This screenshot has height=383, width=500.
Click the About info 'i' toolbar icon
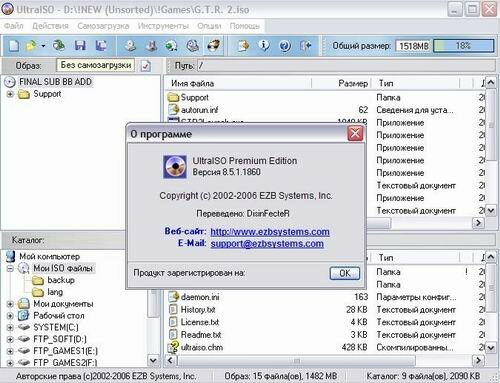(264, 45)
